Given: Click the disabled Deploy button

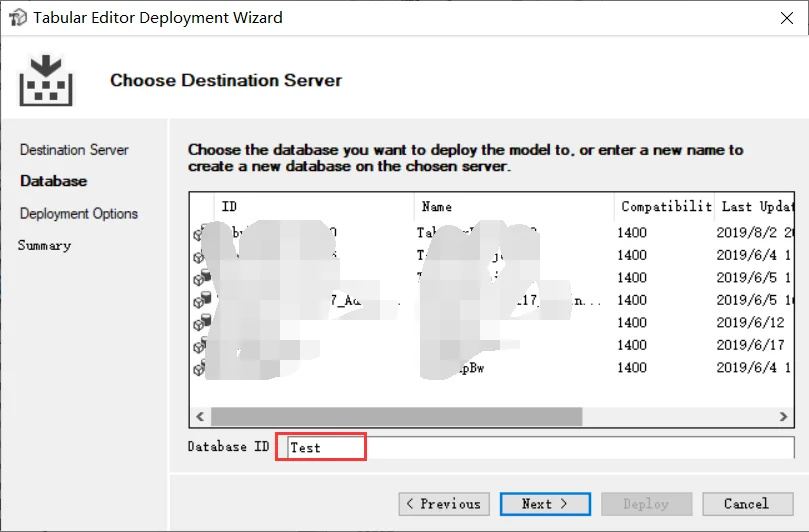Looking at the screenshot, I should (x=646, y=504).
